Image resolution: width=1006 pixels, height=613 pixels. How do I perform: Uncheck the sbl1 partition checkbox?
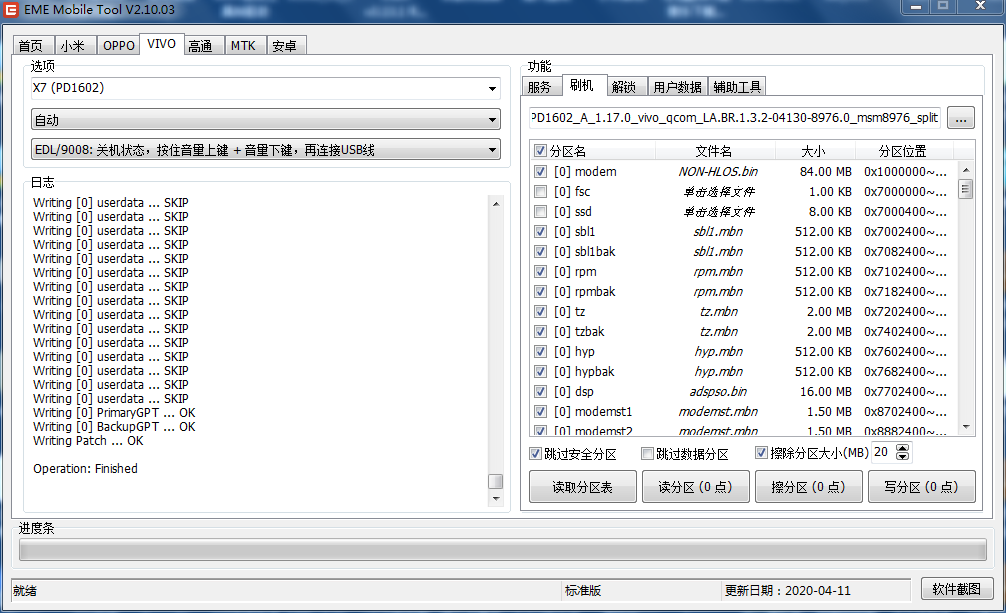(540, 231)
